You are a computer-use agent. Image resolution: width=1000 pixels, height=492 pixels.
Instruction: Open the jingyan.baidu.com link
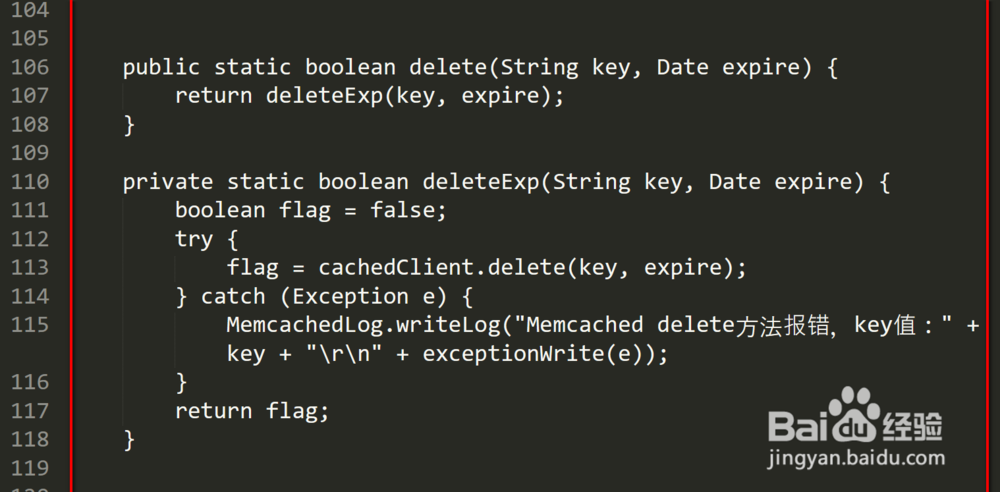tap(855, 459)
